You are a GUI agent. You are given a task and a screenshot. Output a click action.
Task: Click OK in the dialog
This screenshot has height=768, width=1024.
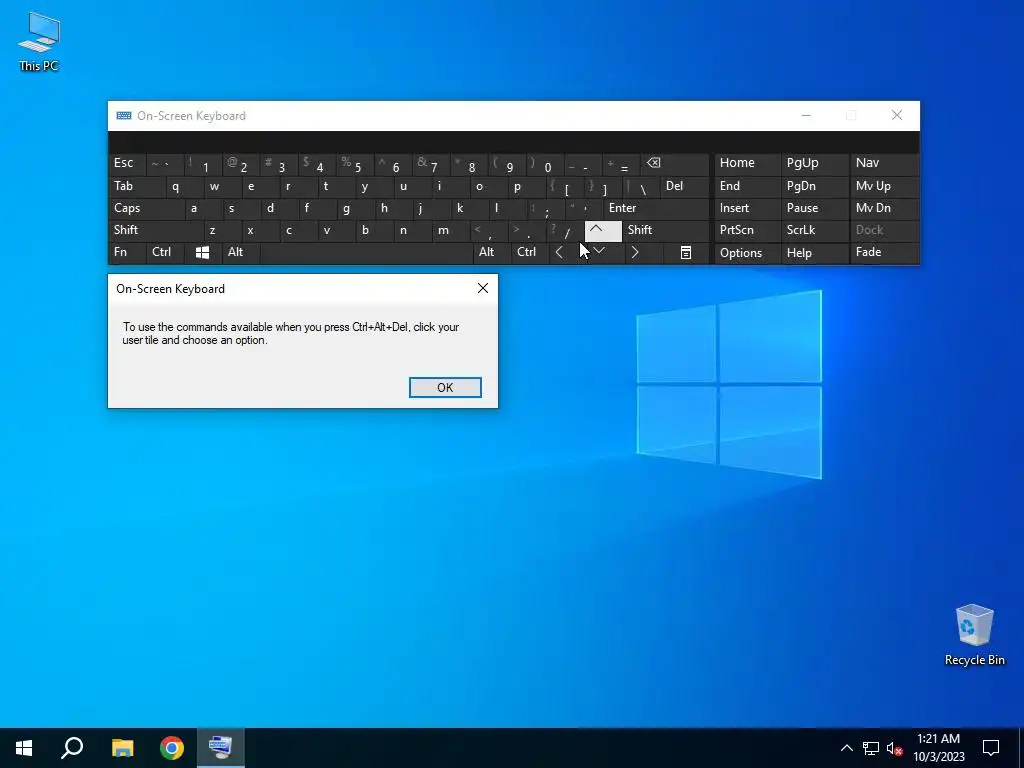[x=445, y=387]
